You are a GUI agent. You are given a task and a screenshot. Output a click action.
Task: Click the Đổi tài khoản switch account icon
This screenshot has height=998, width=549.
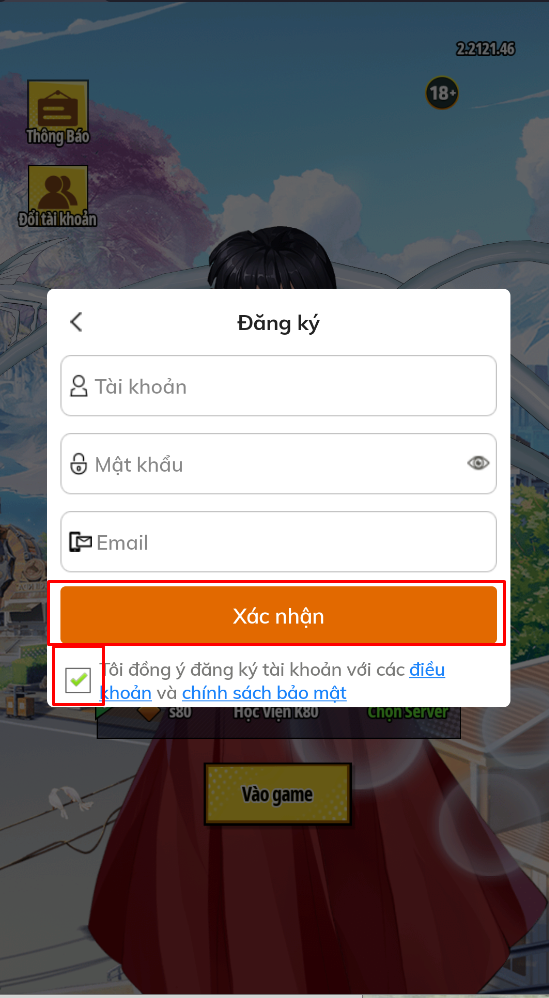click(x=58, y=196)
